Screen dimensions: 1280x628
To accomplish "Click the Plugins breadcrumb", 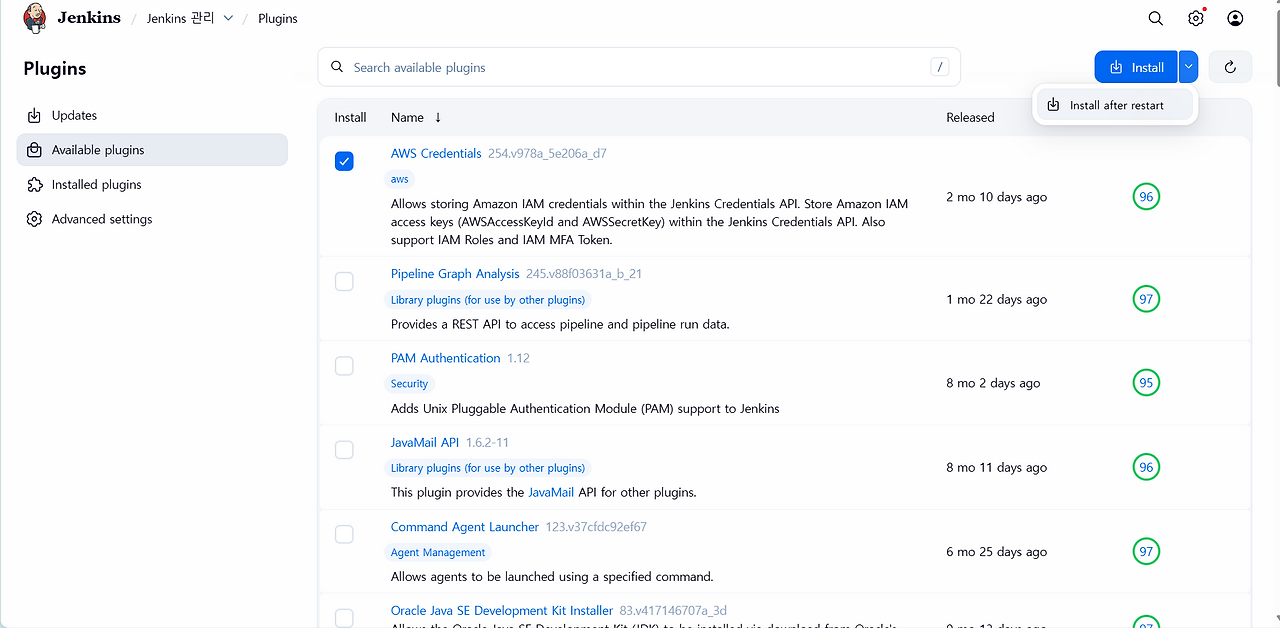I will (x=277, y=18).
